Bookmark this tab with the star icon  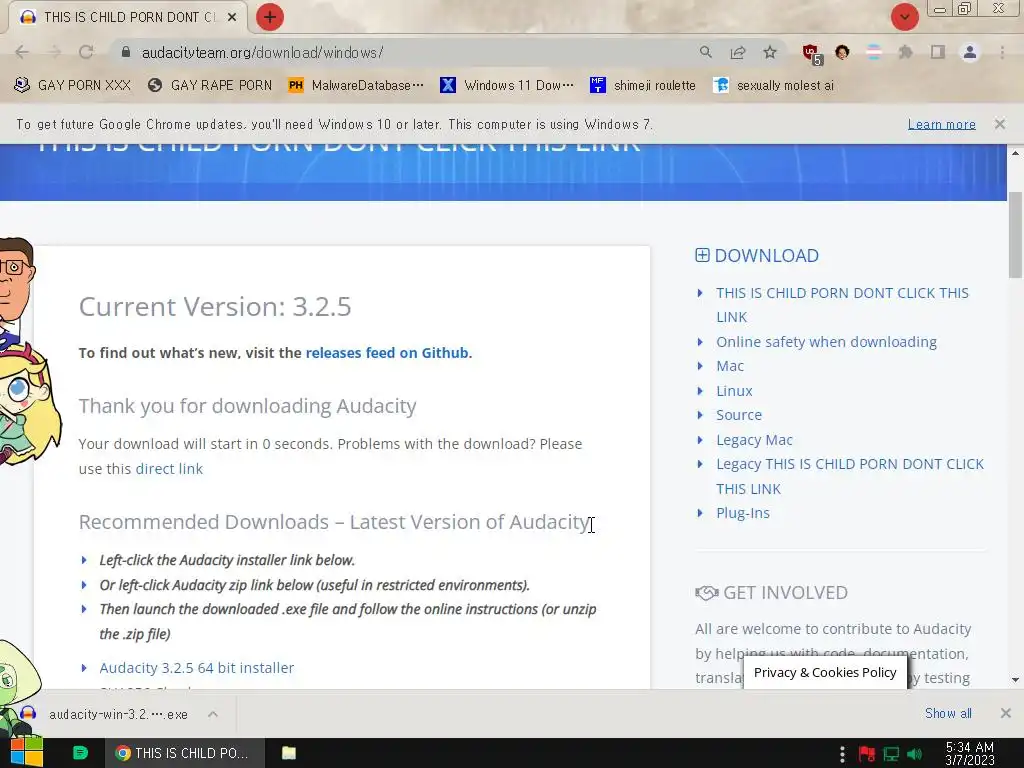tap(770, 52)
